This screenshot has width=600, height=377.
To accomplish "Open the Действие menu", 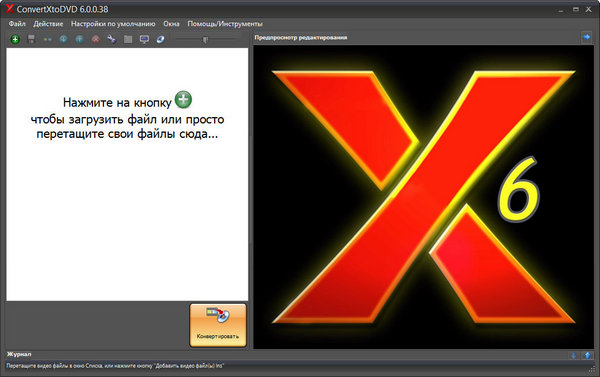I will (48, 24).
